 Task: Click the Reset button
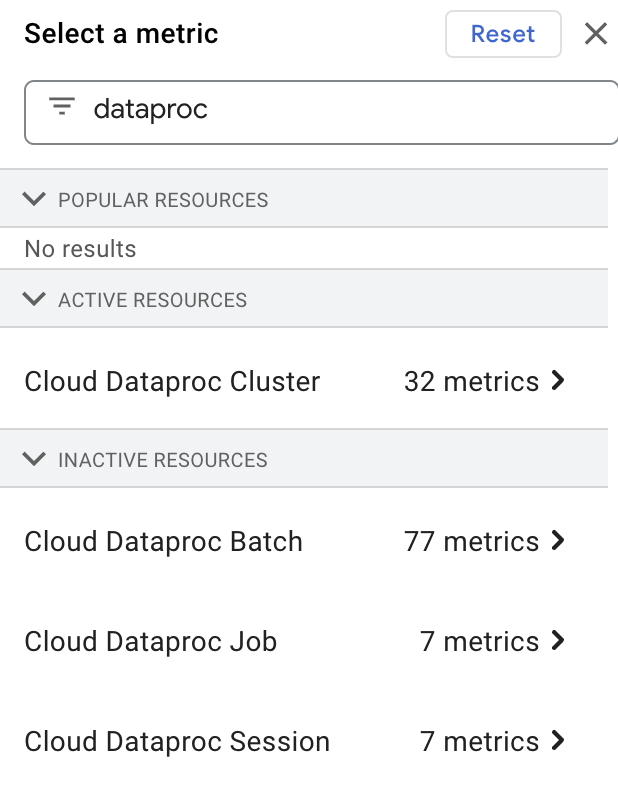(x=502, y=34)
